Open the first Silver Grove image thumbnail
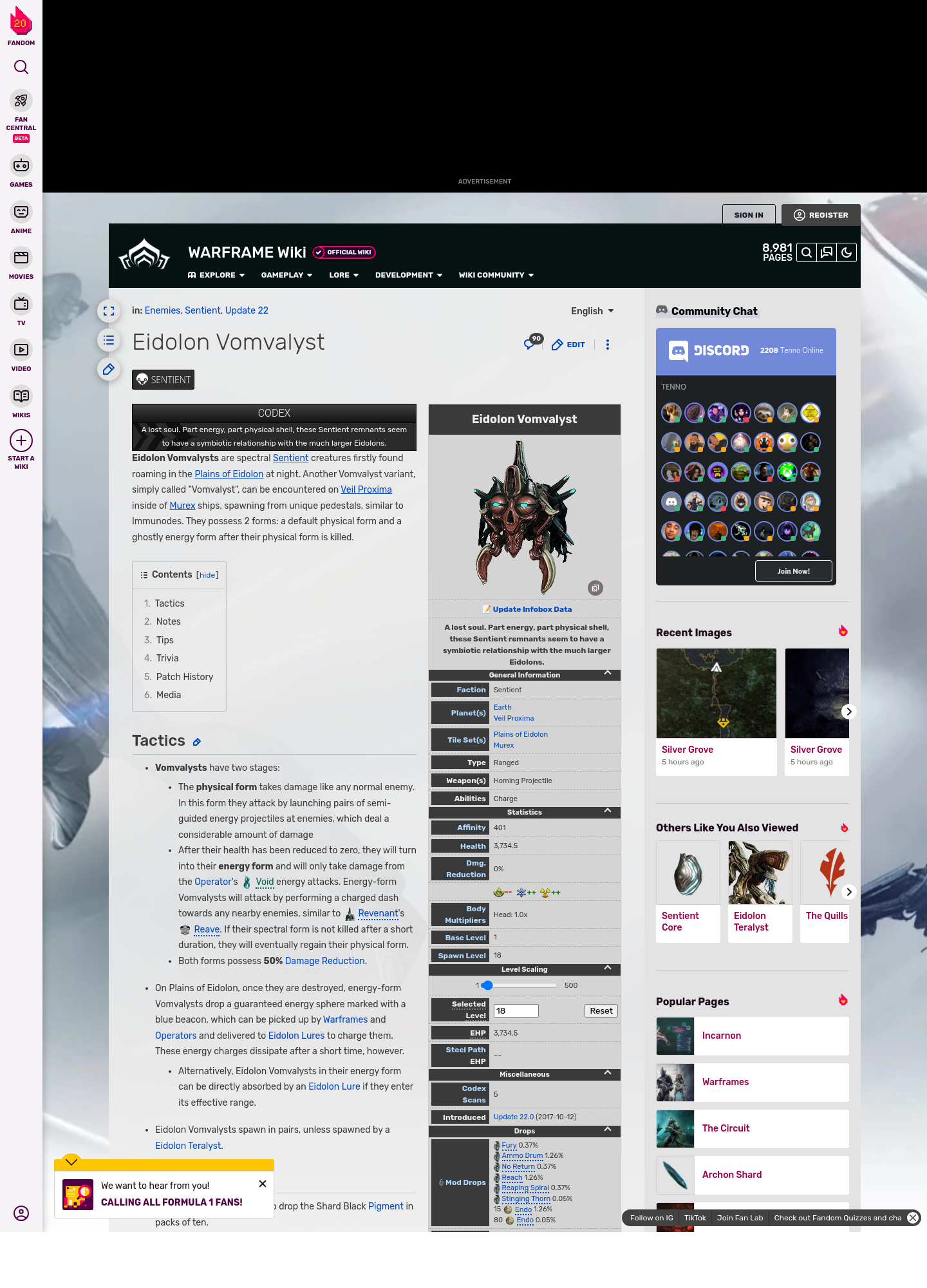 (716, 693)
